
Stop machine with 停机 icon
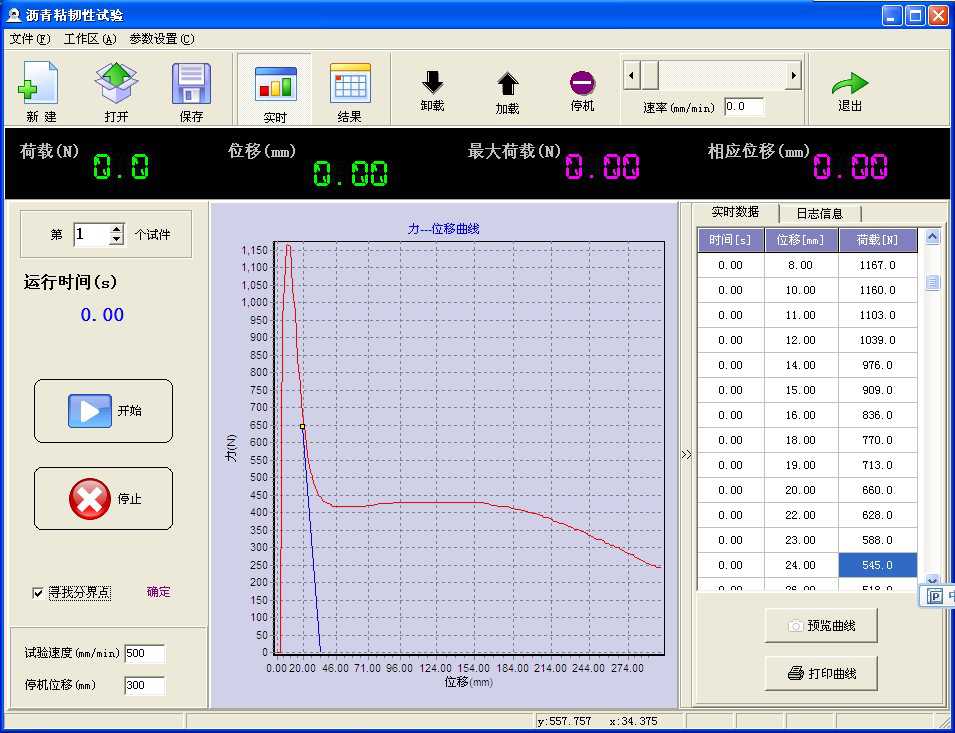click(x=582, y=83)
